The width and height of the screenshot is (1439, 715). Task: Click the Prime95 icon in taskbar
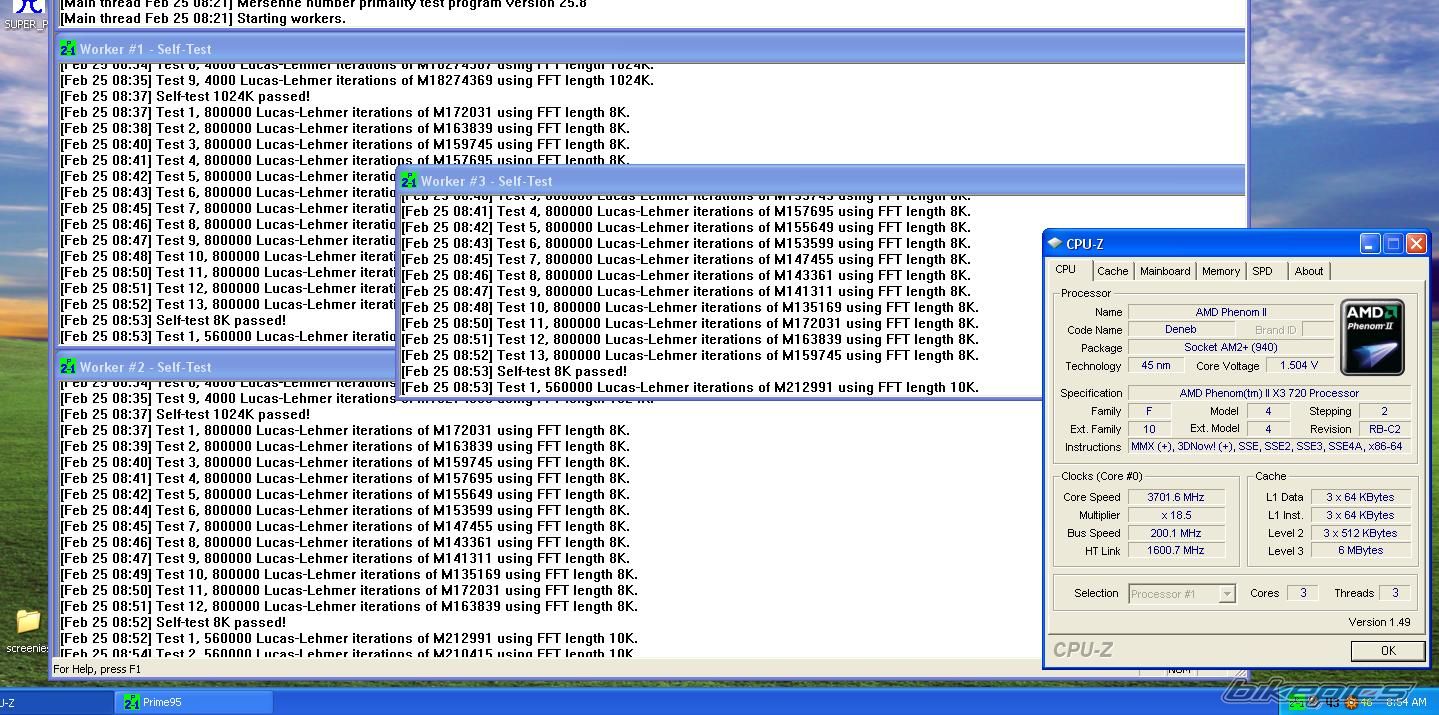tap(132, 702)
